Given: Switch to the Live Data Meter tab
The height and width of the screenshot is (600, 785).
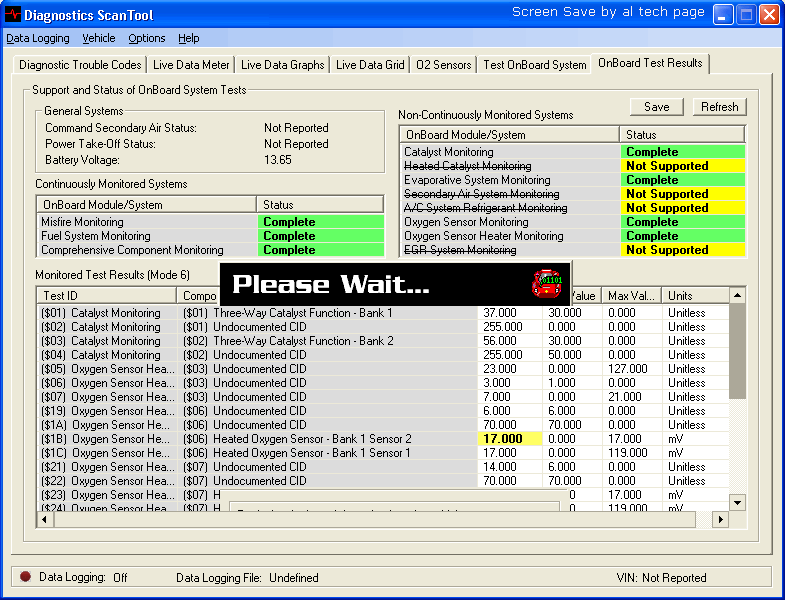Looking at the screenshot, I should click(x=191, y=65).
